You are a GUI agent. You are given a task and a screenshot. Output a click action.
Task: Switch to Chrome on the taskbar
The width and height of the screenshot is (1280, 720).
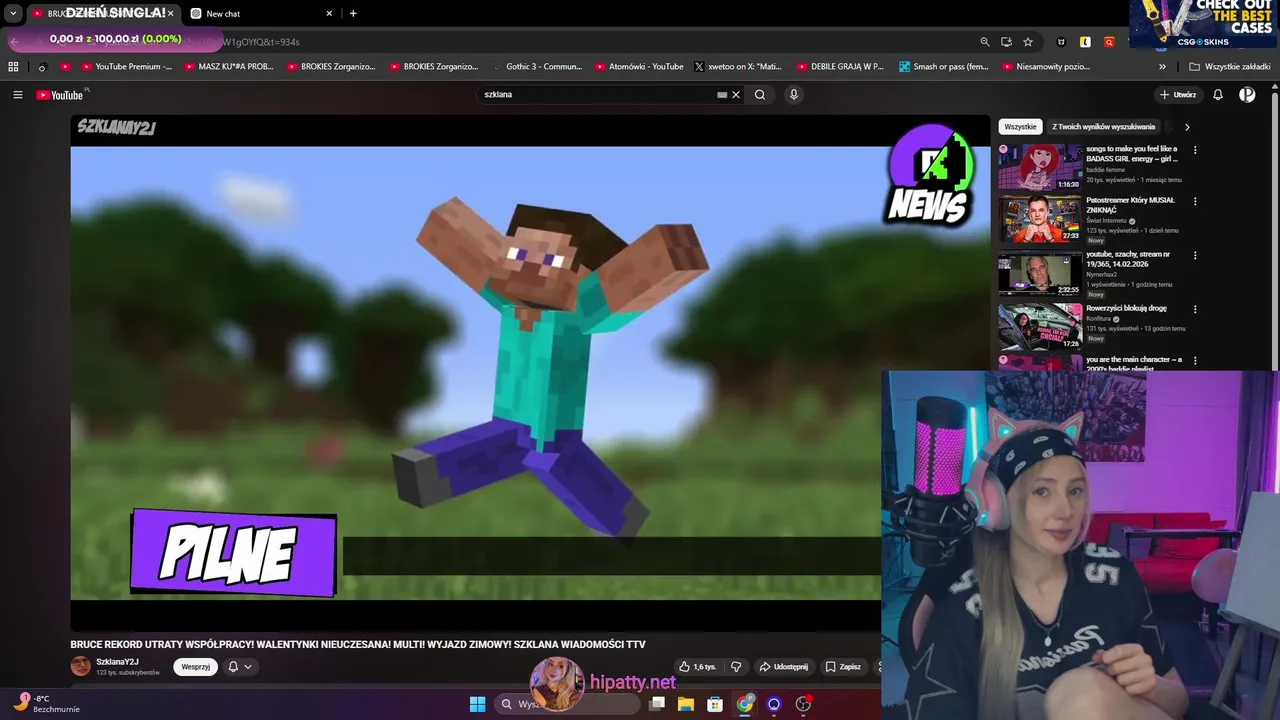[745, 704]
